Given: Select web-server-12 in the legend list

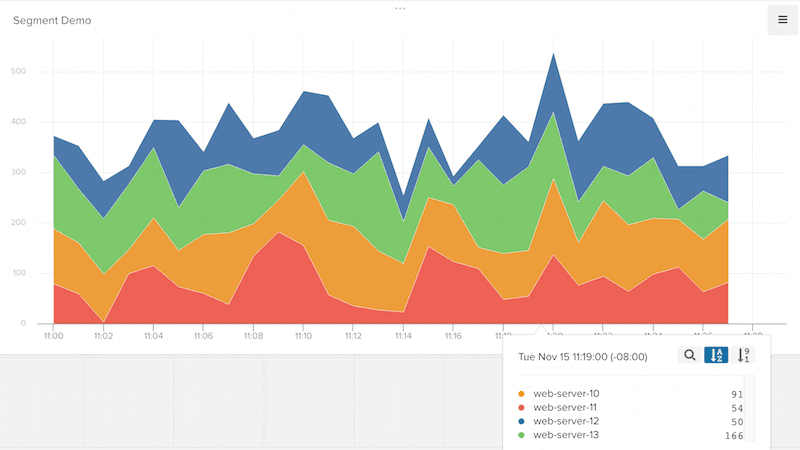Looking at the screenshot, I should point(566,421).
